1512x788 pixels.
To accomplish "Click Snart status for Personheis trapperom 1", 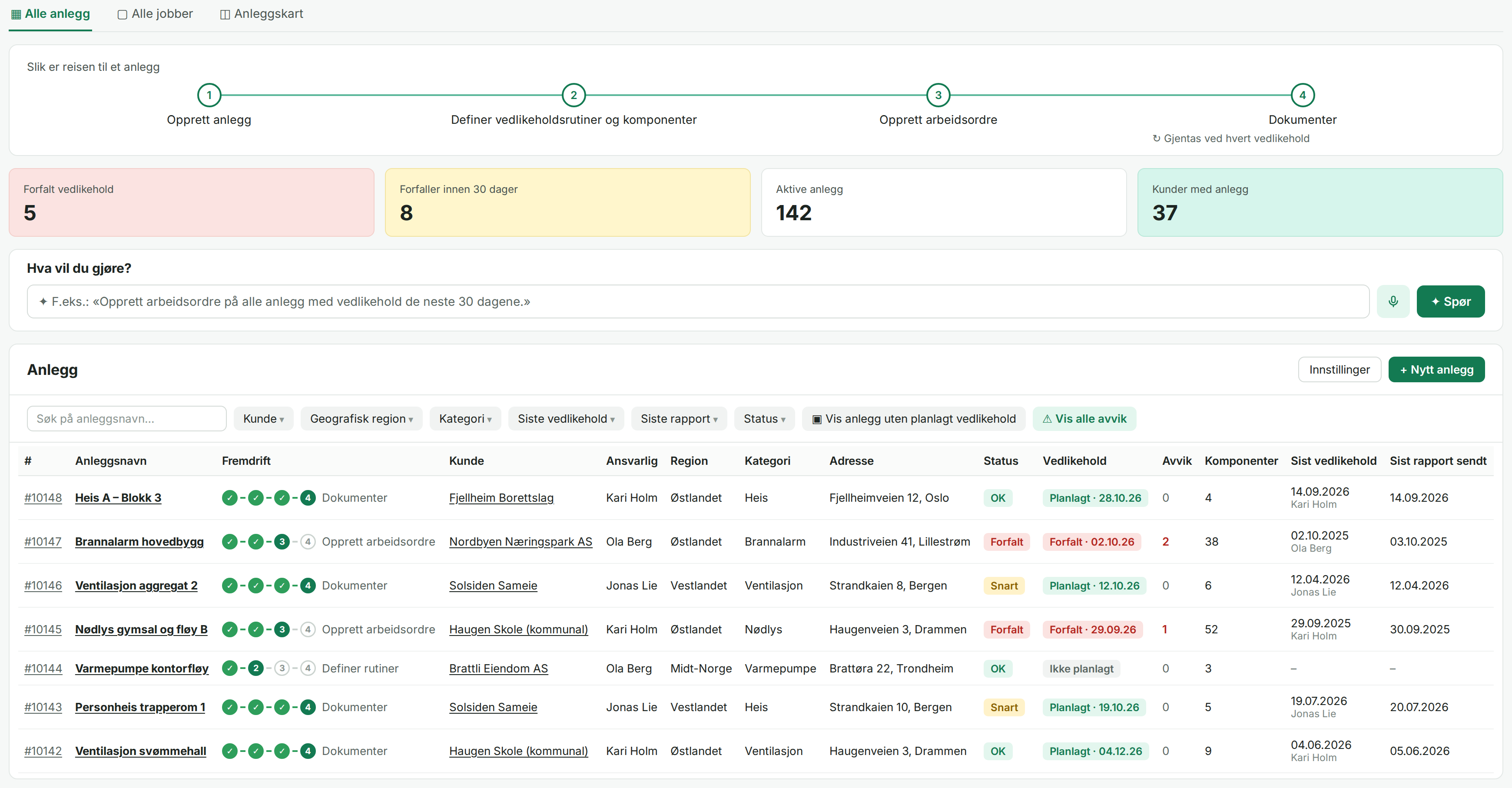I will point(1004,708).
